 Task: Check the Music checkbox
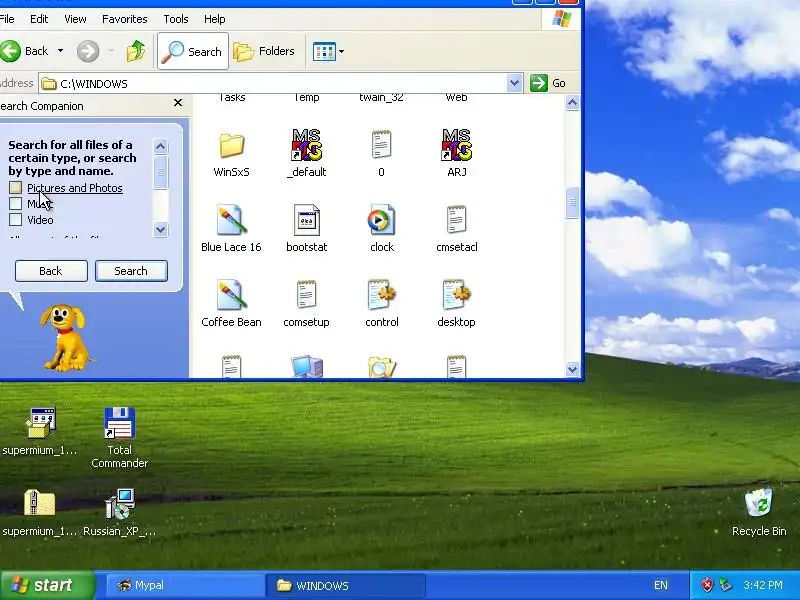pyautogui.click(x=15, y=204)
